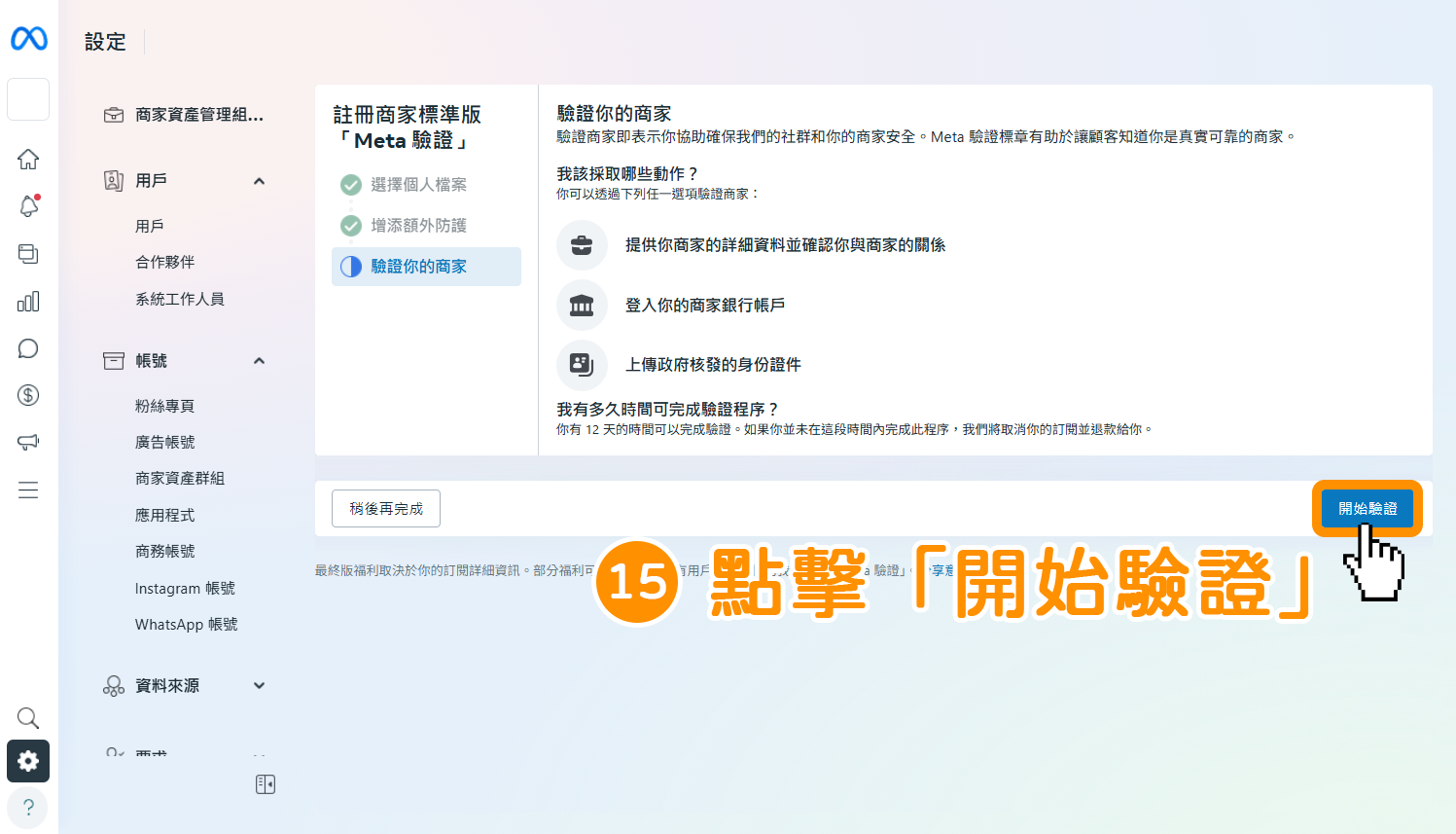This screenshot has height=834, width=1456.
Task: Expand the 資料來源 section chevron
Action: (260, 685)
